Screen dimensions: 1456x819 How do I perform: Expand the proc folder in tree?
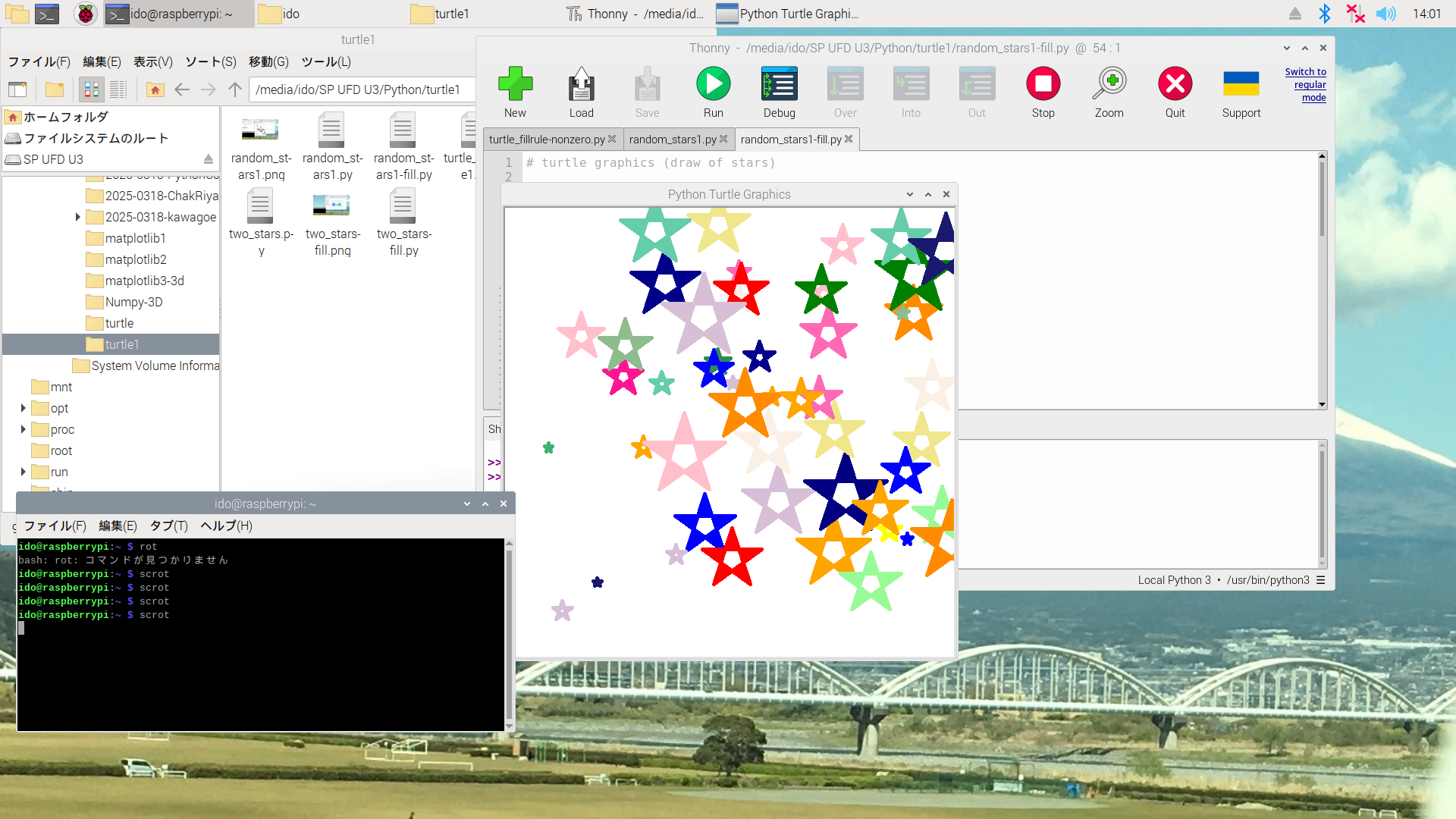click(23, 429)
